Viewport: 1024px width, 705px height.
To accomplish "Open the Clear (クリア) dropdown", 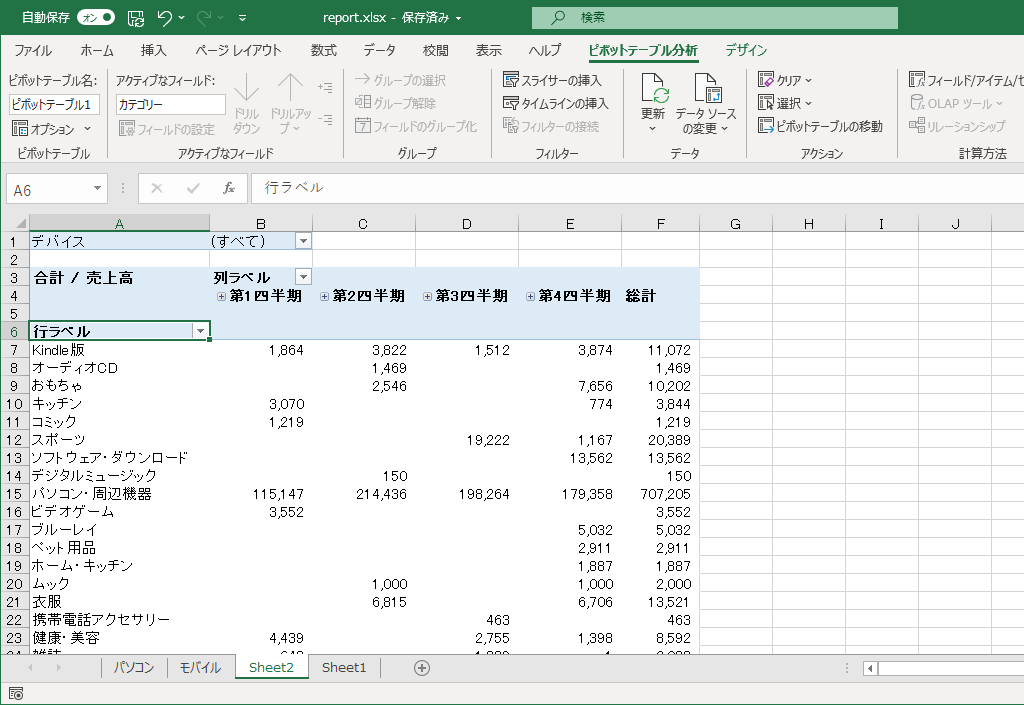I will pos(787,80).
